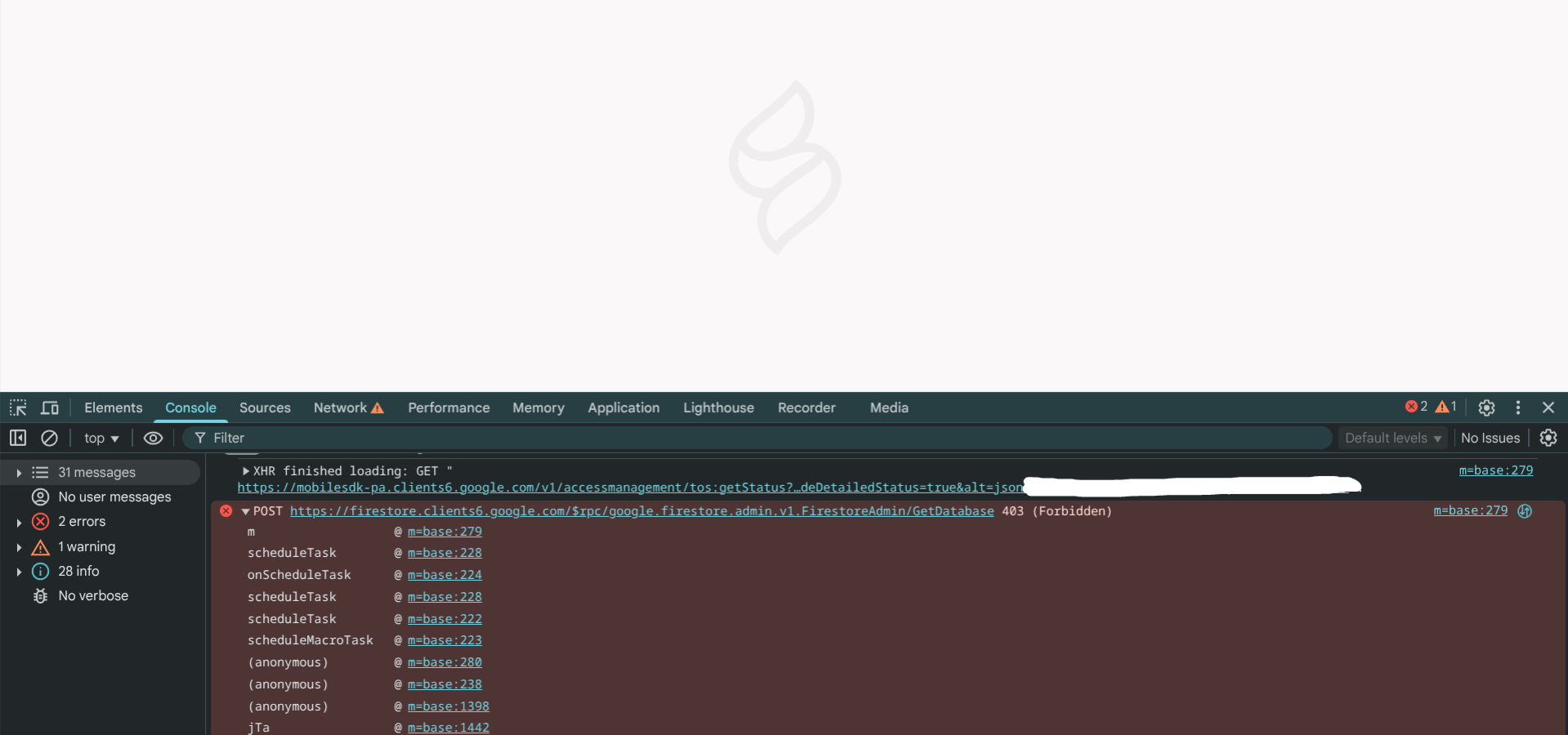The image size is (1568, 735).
Task: Open the top context dropdown
Action: tap(101, 438)
